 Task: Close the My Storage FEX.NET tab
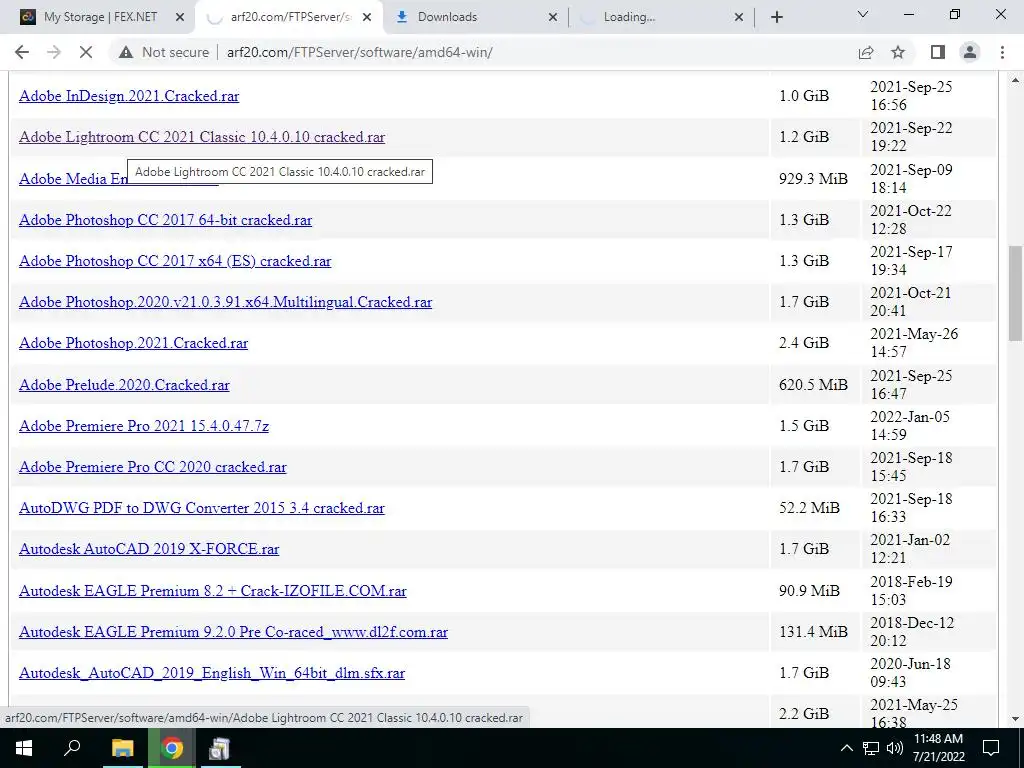pos(180,18)
